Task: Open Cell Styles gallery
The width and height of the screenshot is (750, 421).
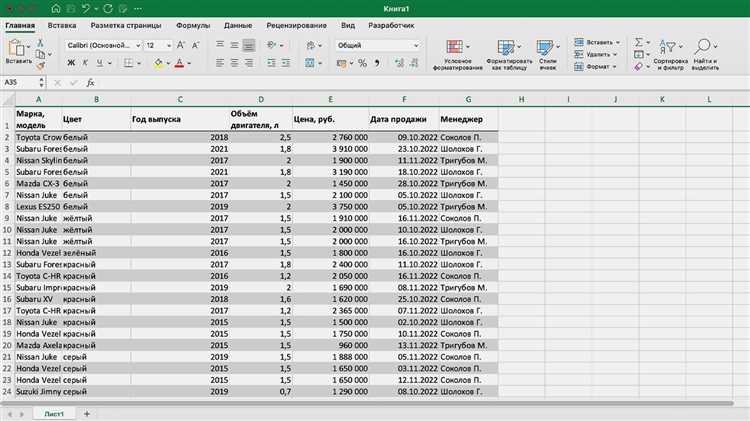Action: click(544, 47)
